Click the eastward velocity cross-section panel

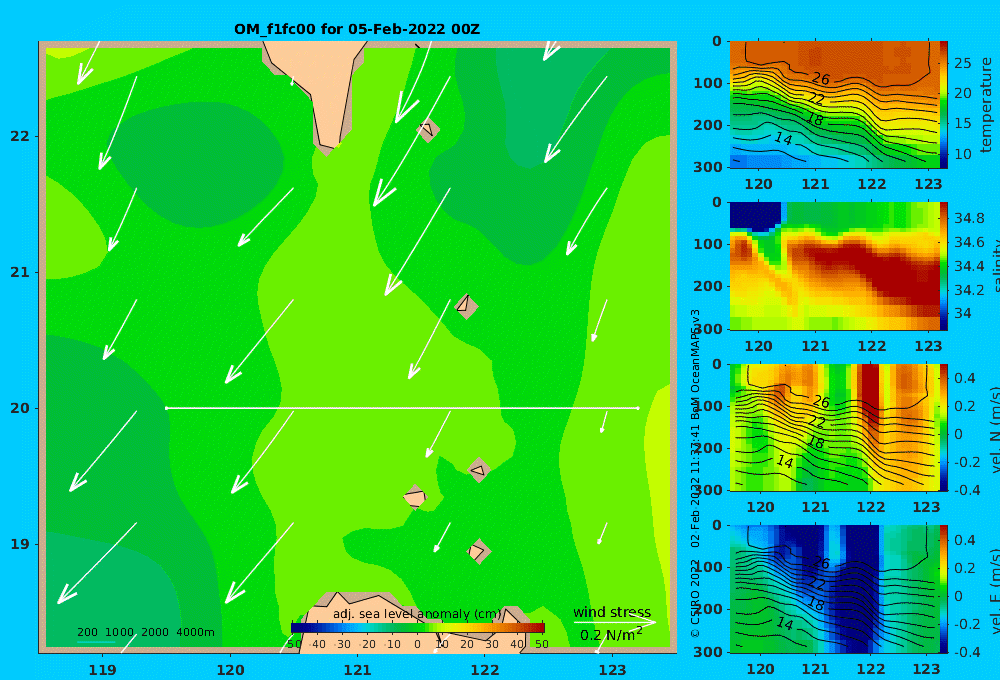[834, 589]
